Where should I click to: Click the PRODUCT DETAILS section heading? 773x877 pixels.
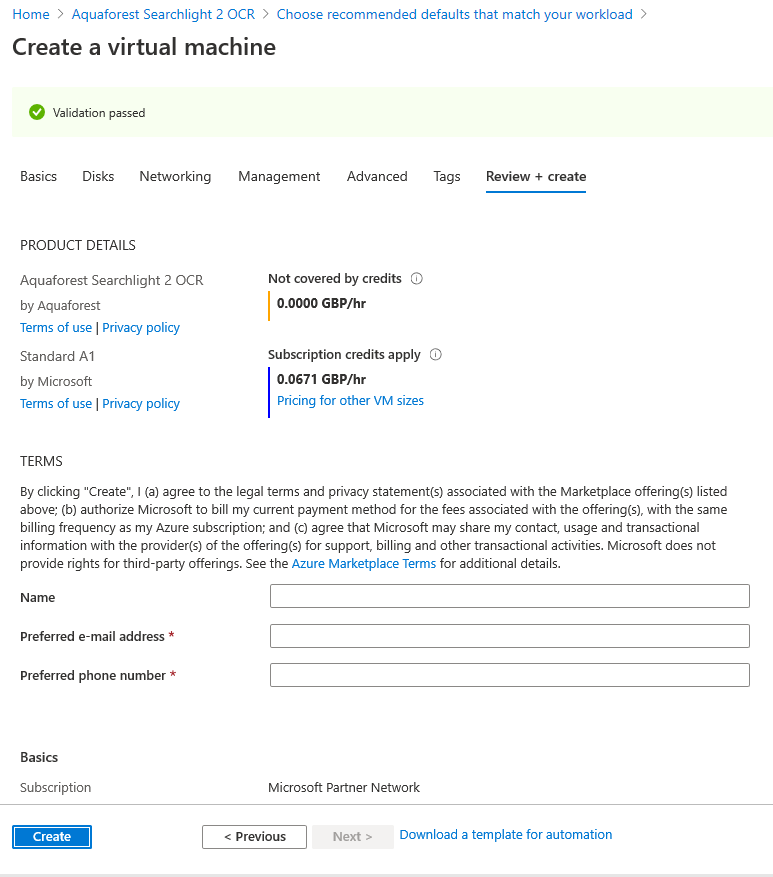pos(78,245)
